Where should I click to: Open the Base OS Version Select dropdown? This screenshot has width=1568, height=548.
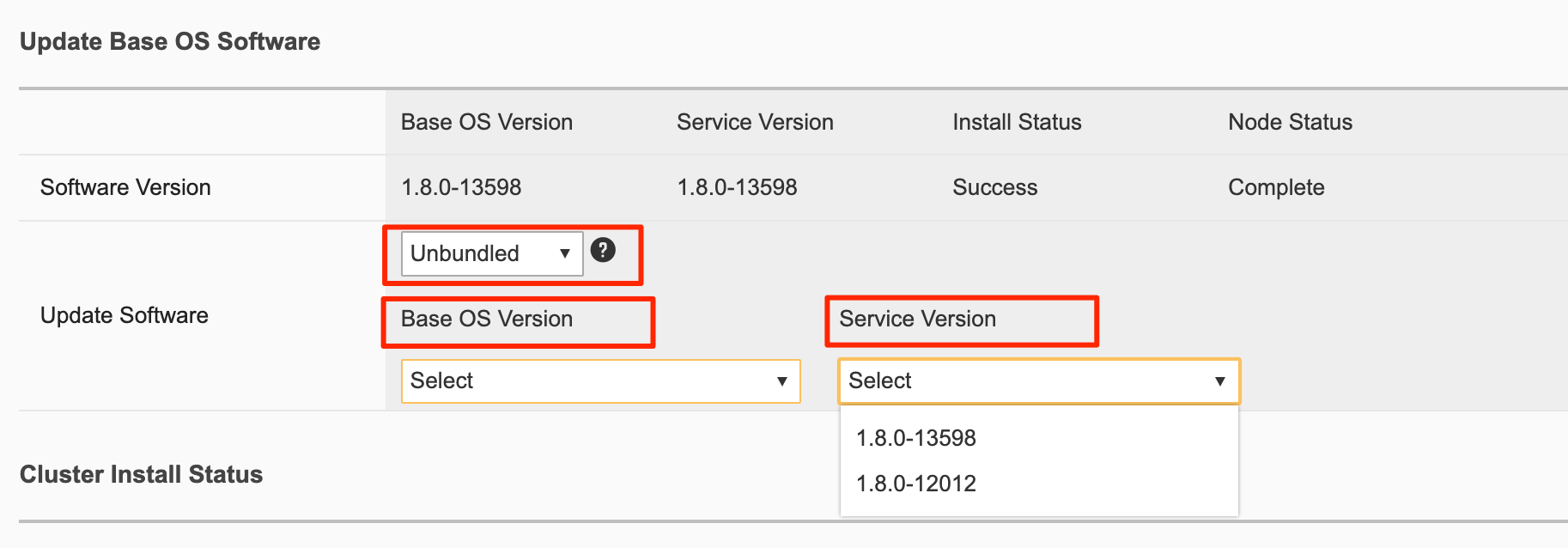point(600,381)
